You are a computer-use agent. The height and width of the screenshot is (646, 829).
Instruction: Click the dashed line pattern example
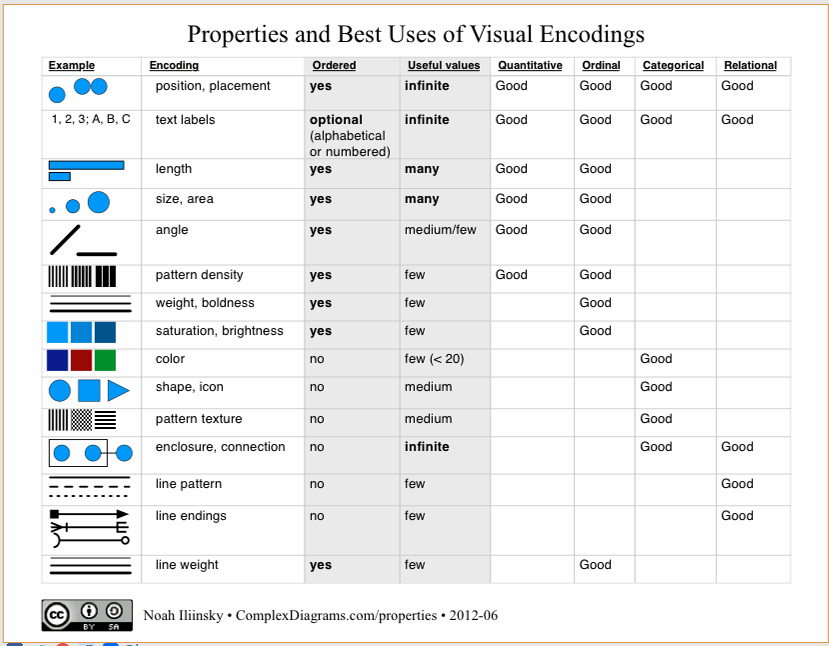point(89,486)
